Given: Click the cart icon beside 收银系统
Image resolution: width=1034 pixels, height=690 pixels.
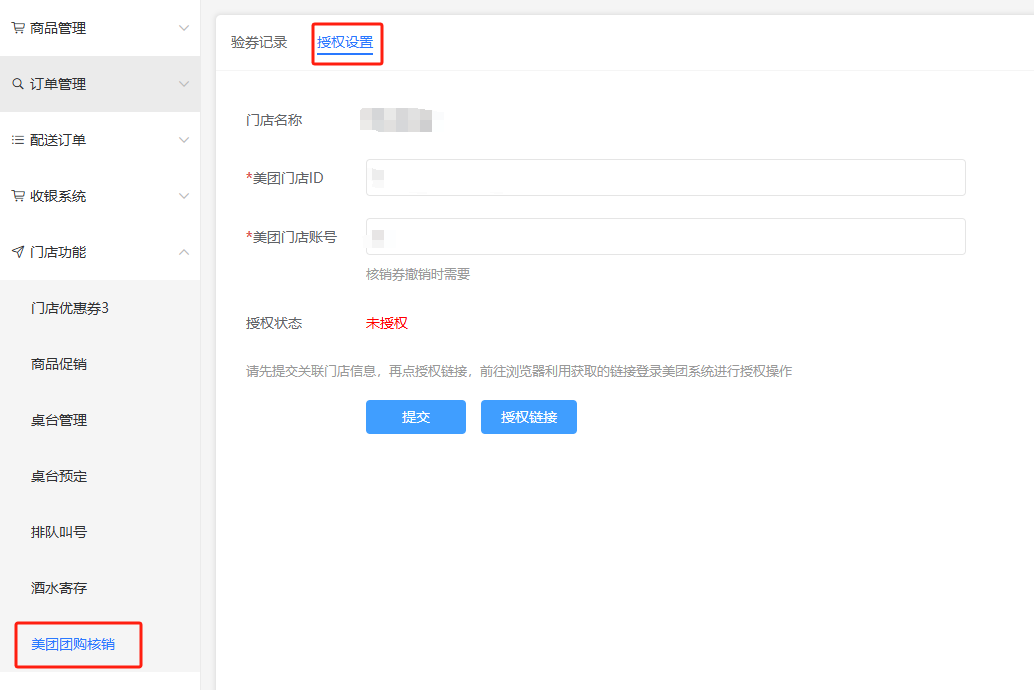Looking at the screenshot, I should (x=18, y=196).
